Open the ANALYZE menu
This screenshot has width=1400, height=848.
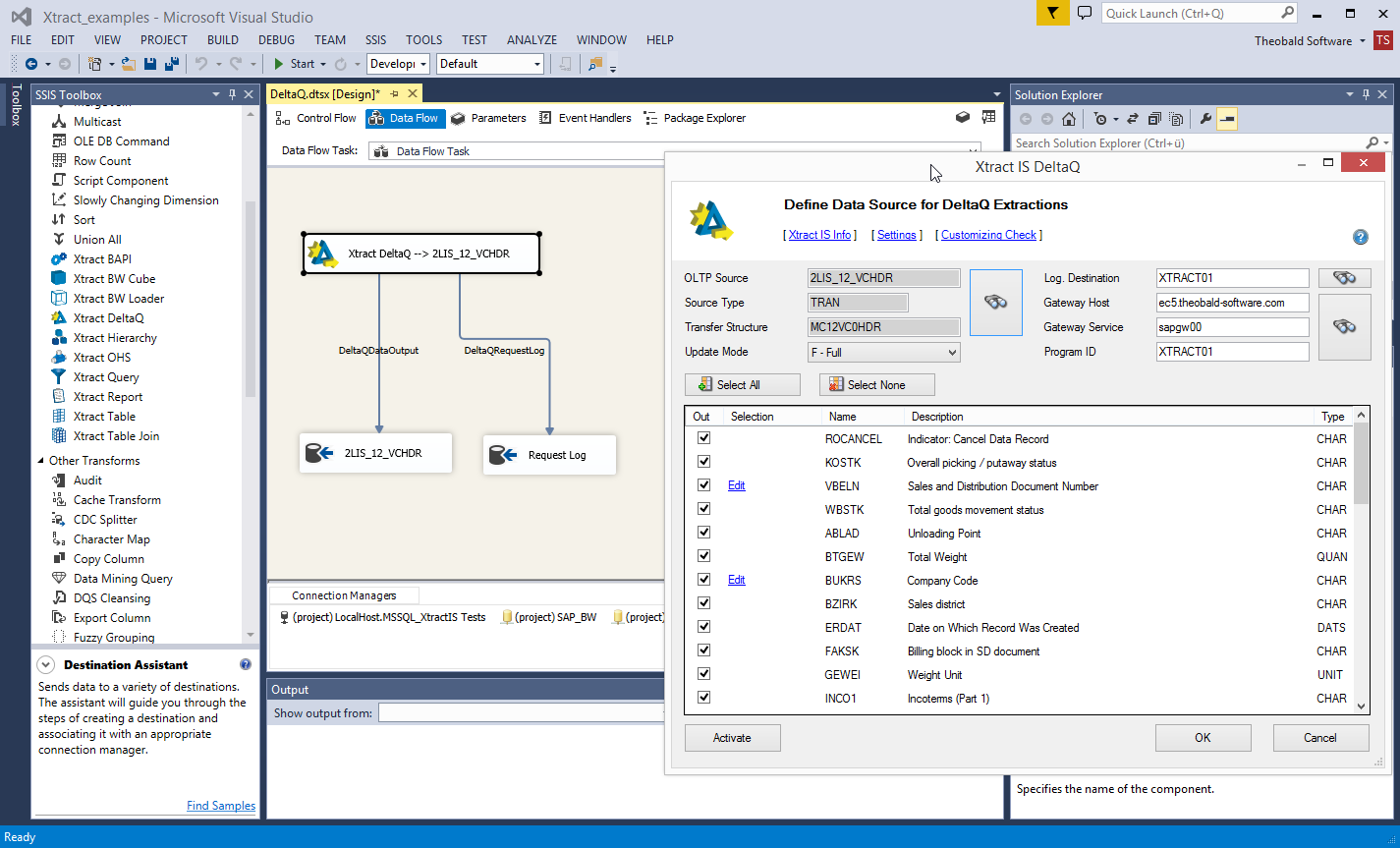(532, 40)
